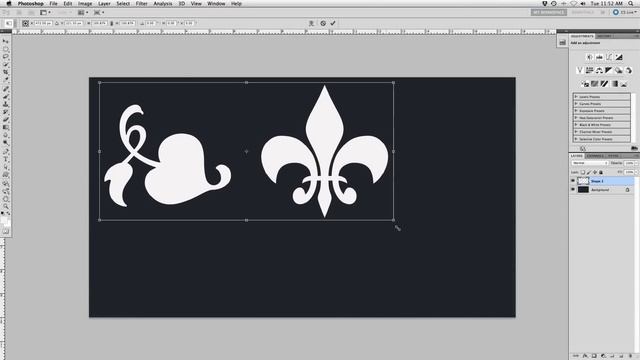This screenshot has width=640, height=360.
Task: Open the layer blend mode dropdown
Action: tap(590, 163)
